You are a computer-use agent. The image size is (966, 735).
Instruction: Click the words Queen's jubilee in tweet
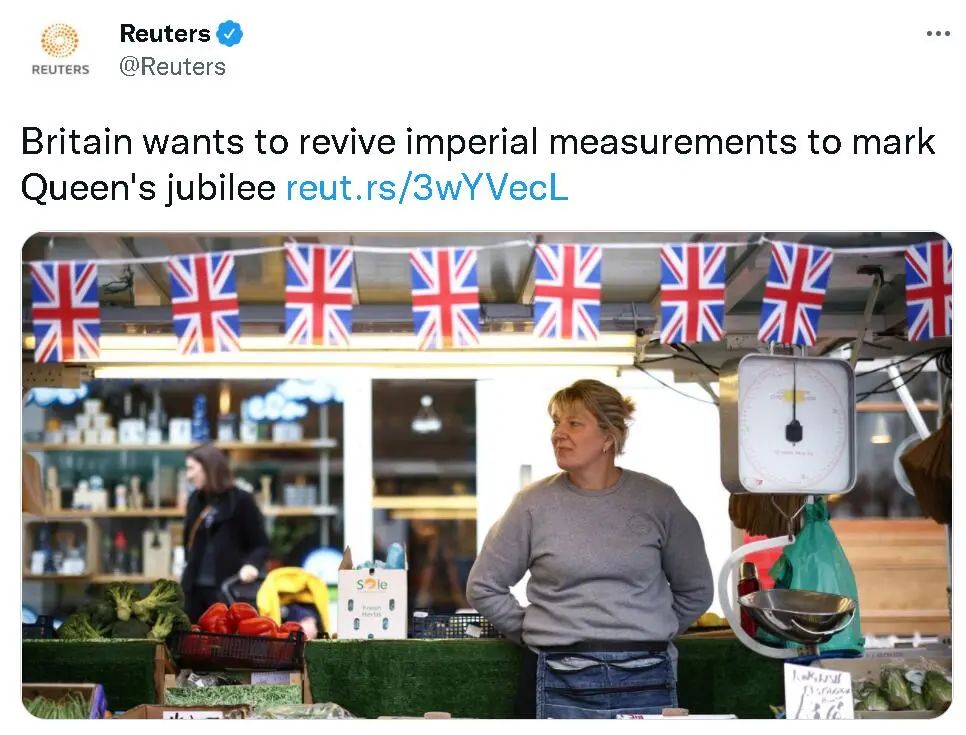pos(148,188)
